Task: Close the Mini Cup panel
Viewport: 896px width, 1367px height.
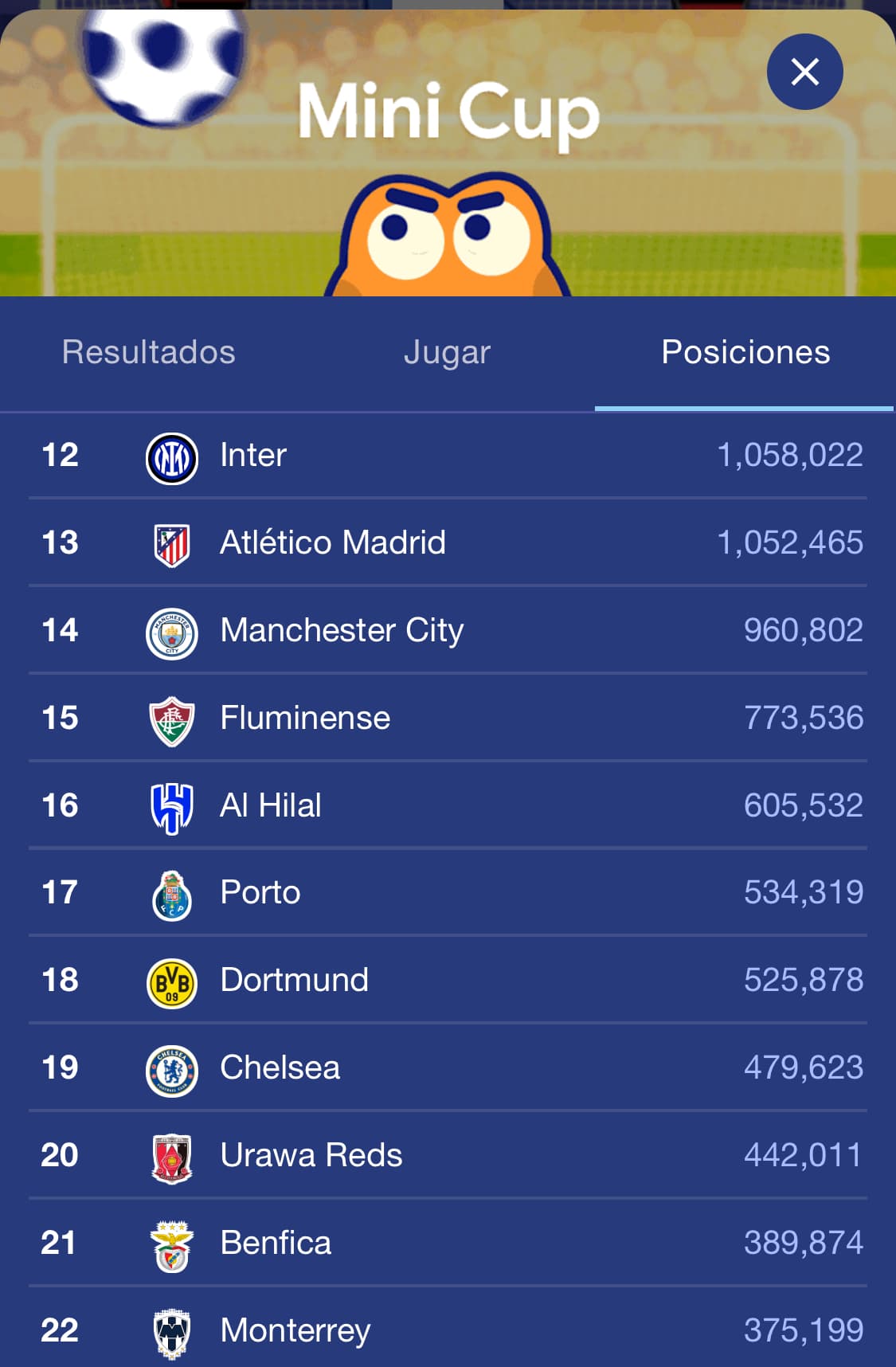Action: (804, 72)
